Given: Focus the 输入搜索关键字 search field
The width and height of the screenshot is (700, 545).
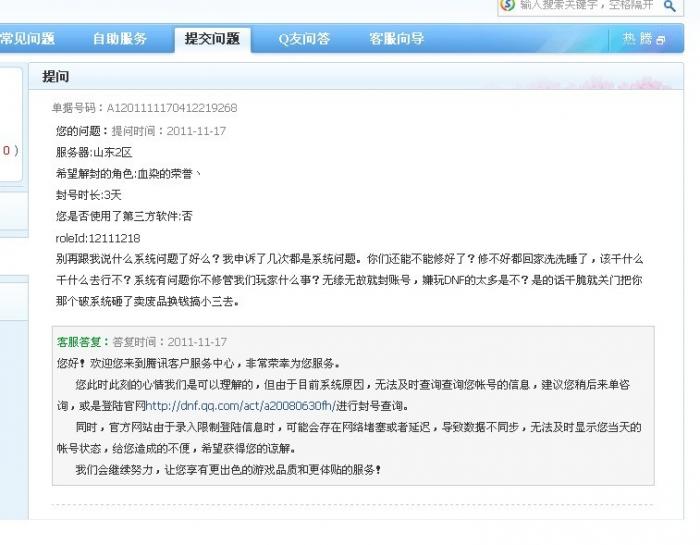Looking at the screenshot, I should 587,5.
